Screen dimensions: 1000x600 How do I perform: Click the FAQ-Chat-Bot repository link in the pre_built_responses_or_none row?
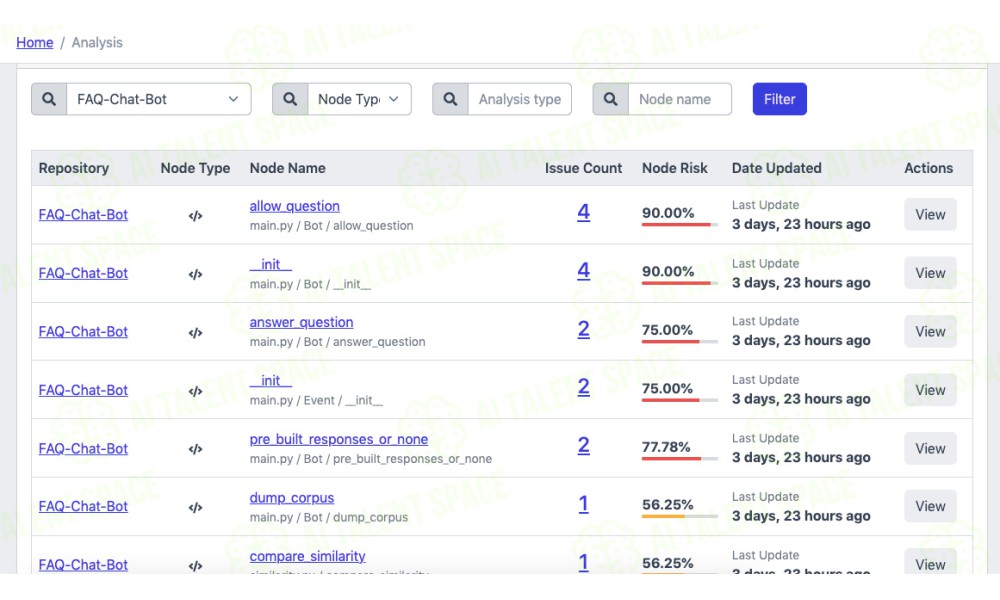83,449
